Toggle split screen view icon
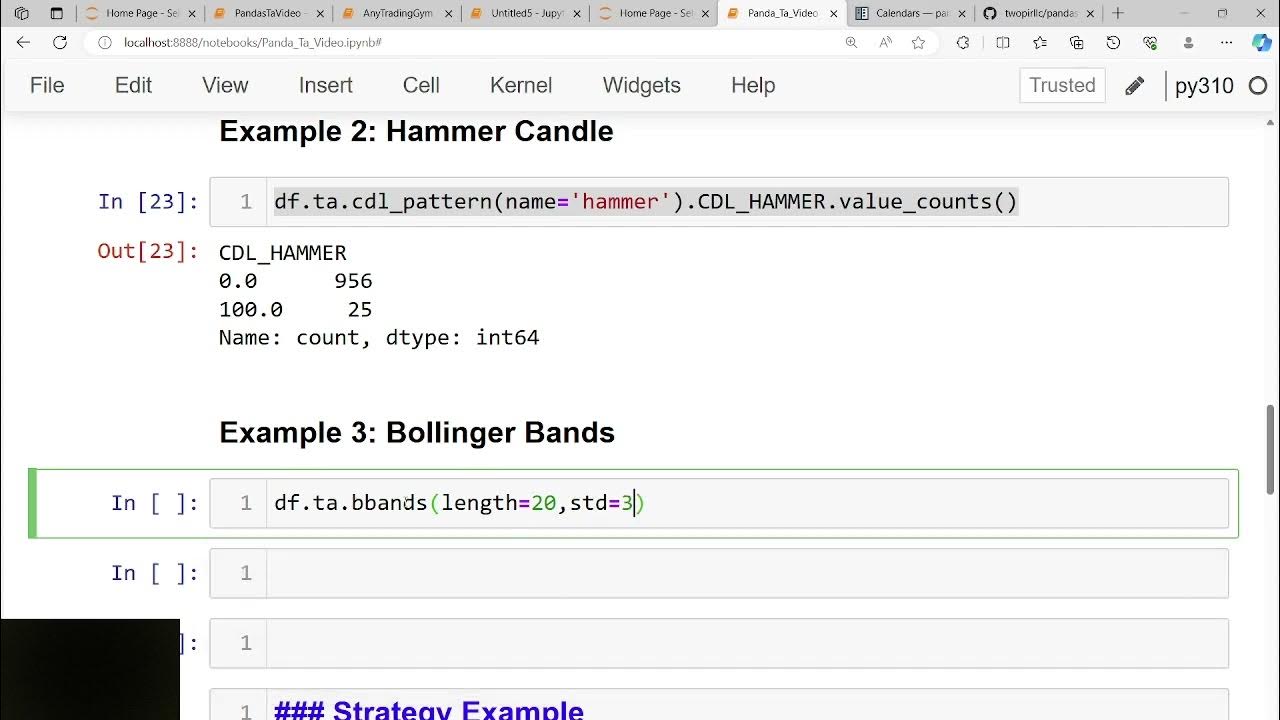1280x720 pixels. click(x=1003, y=43)
